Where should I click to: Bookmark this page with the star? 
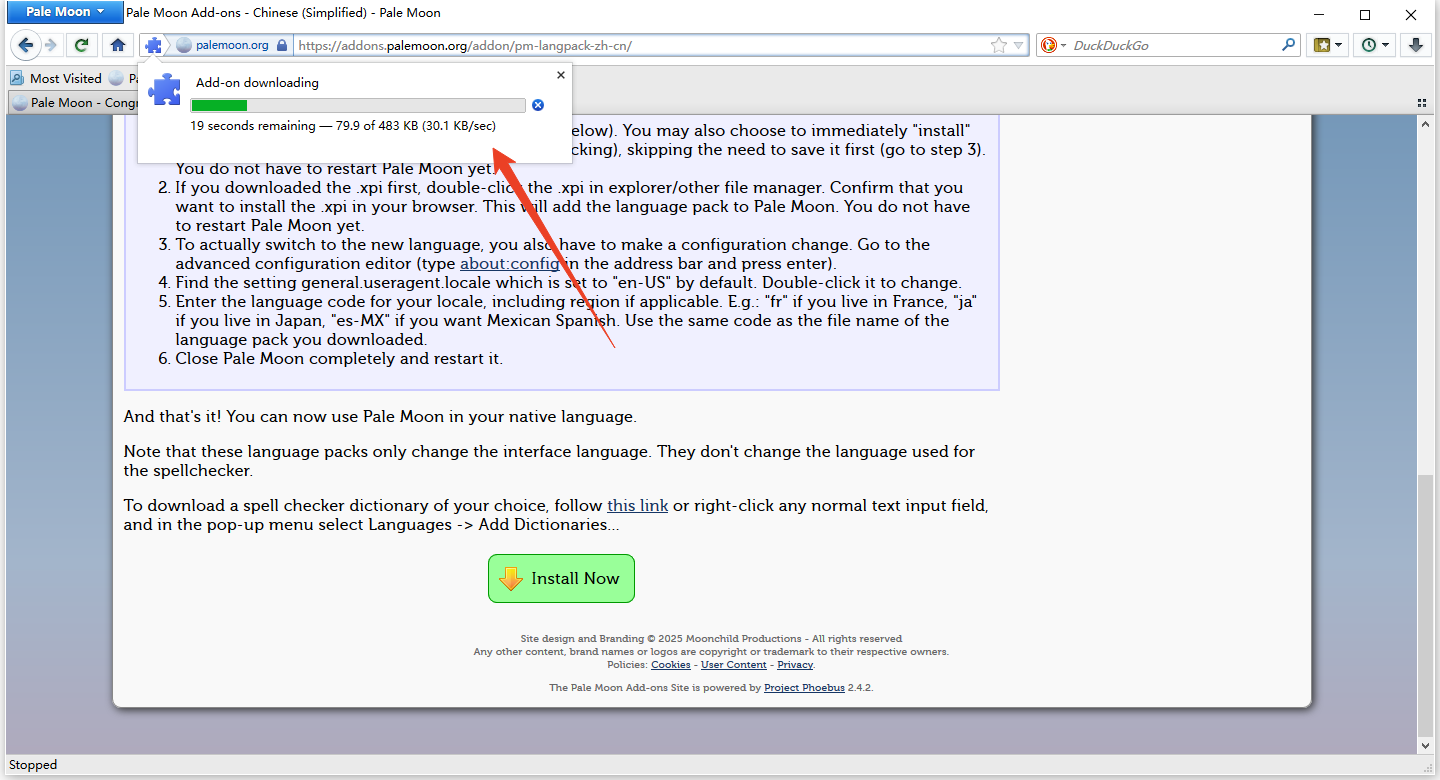(999, 45)
